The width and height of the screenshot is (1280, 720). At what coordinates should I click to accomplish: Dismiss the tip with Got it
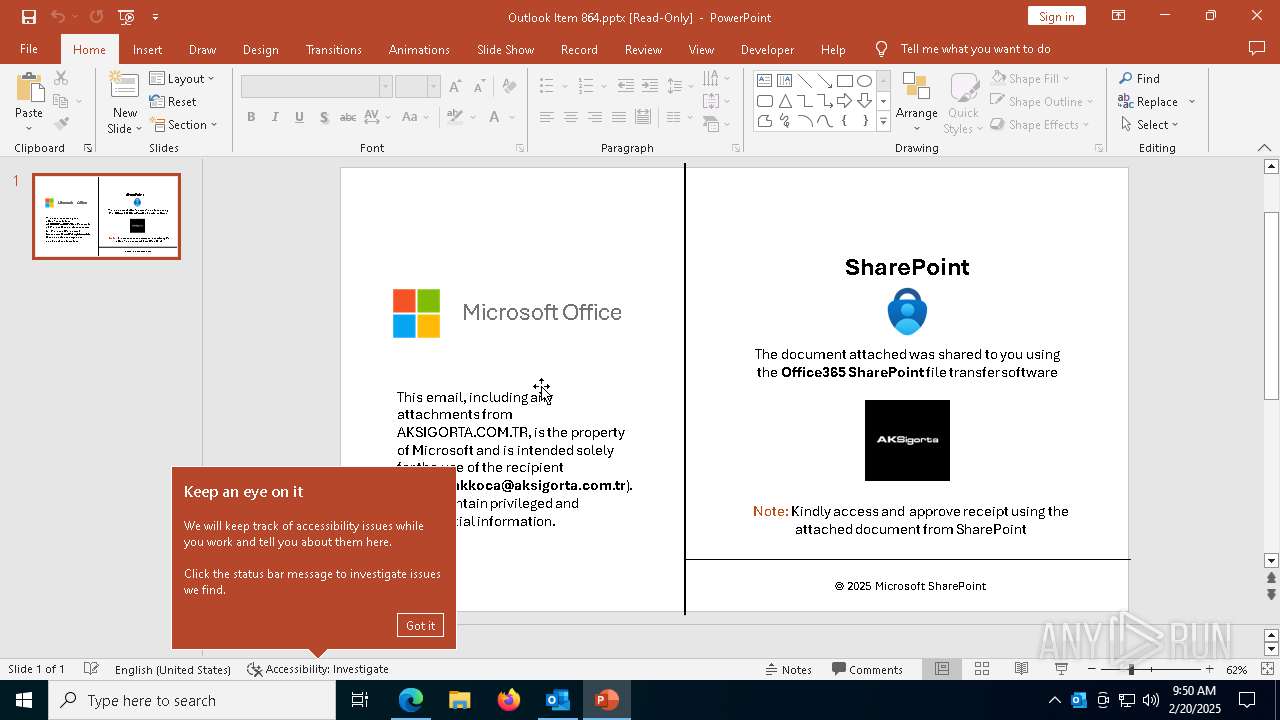point(420,625)
